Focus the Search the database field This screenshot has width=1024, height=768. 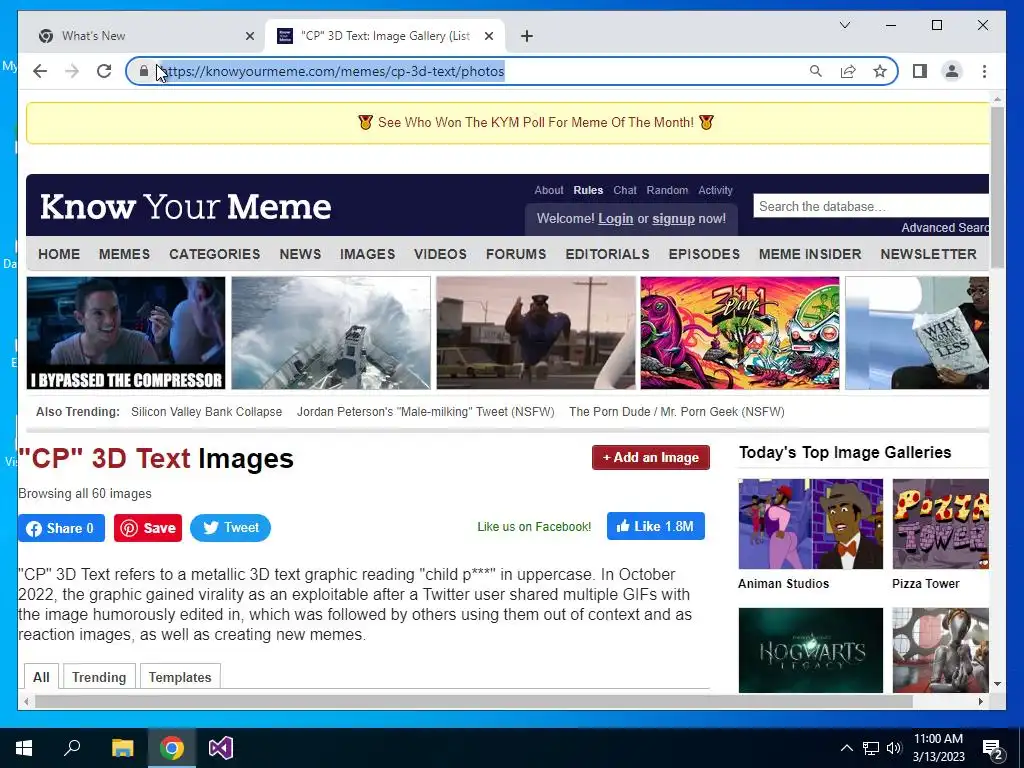point(871,206)
